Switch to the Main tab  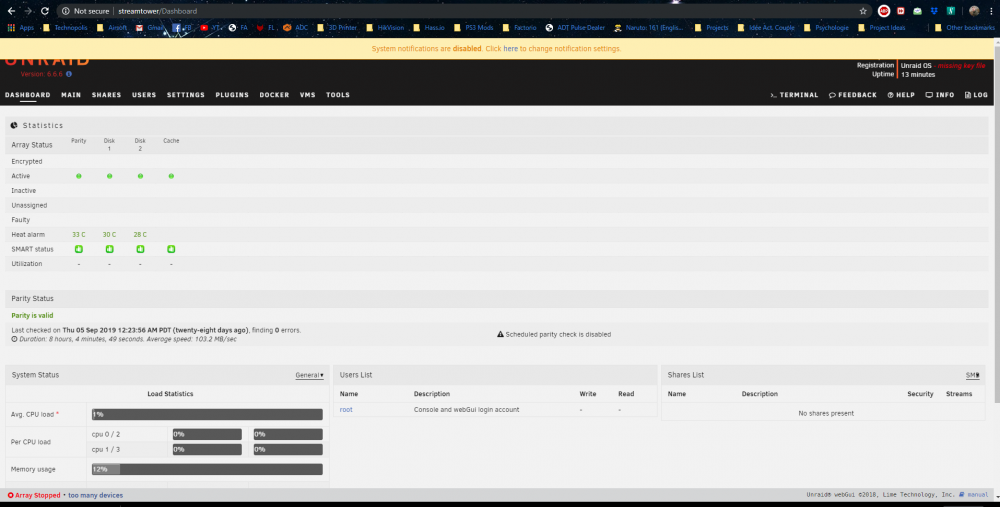pyautogui.click(x=71, y=95)
